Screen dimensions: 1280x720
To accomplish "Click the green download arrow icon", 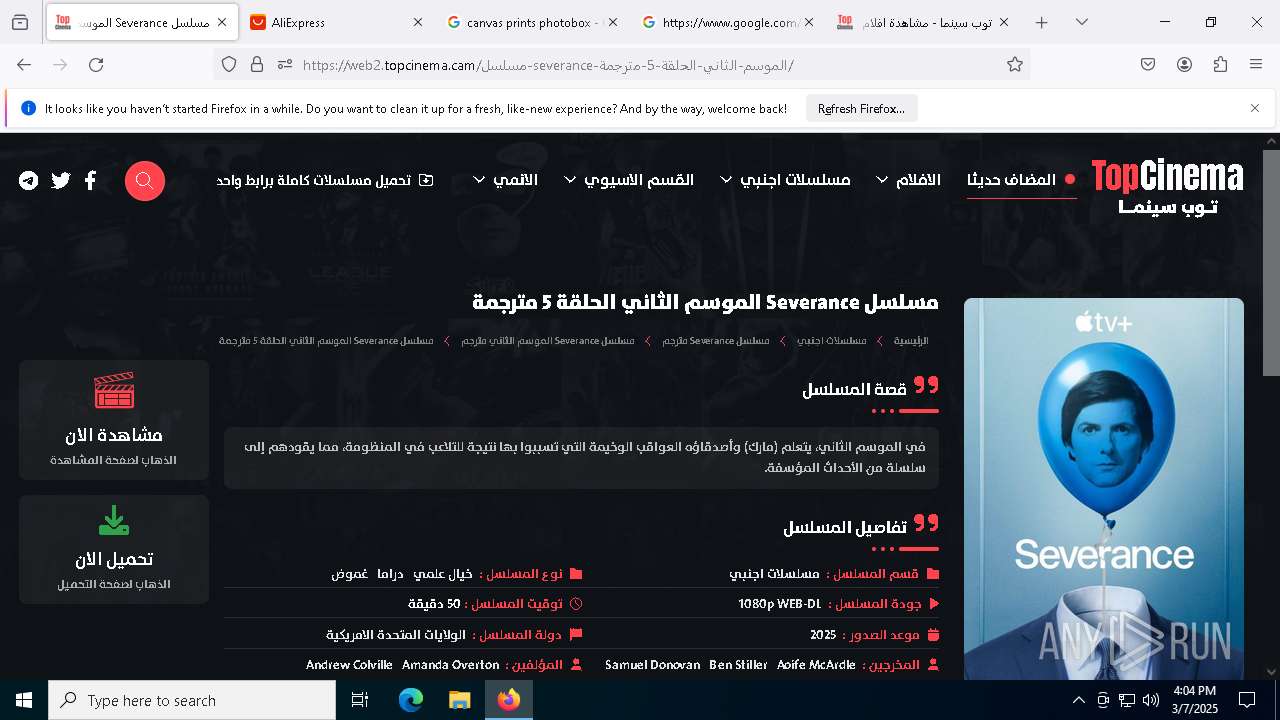I will coord(114,521).
